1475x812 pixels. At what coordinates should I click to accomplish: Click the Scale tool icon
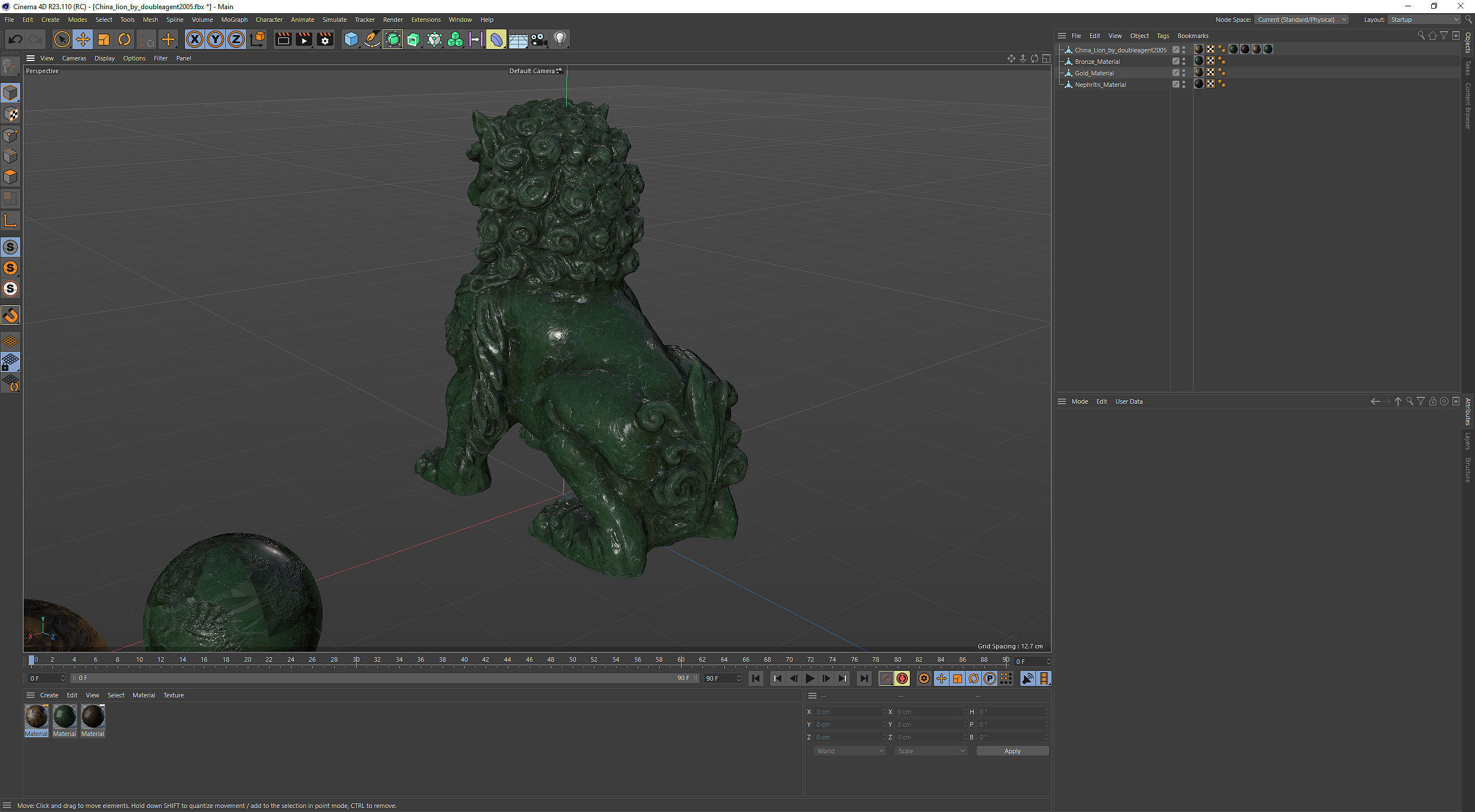(104, 39)
